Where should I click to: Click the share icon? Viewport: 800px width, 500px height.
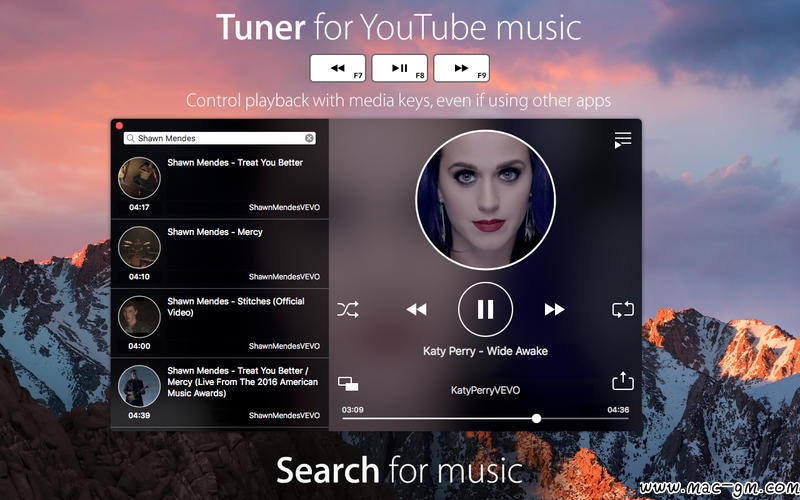[622, 381]
